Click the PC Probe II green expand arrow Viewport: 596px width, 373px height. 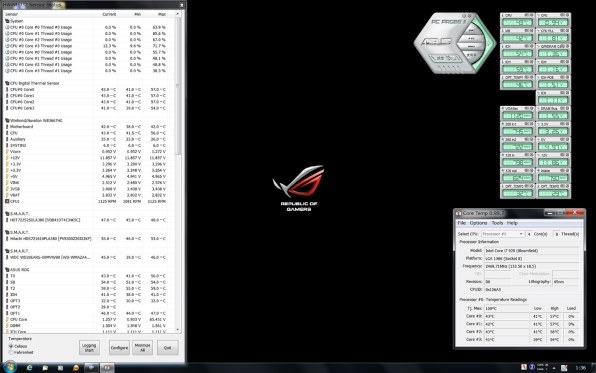(x=490, y=43)
